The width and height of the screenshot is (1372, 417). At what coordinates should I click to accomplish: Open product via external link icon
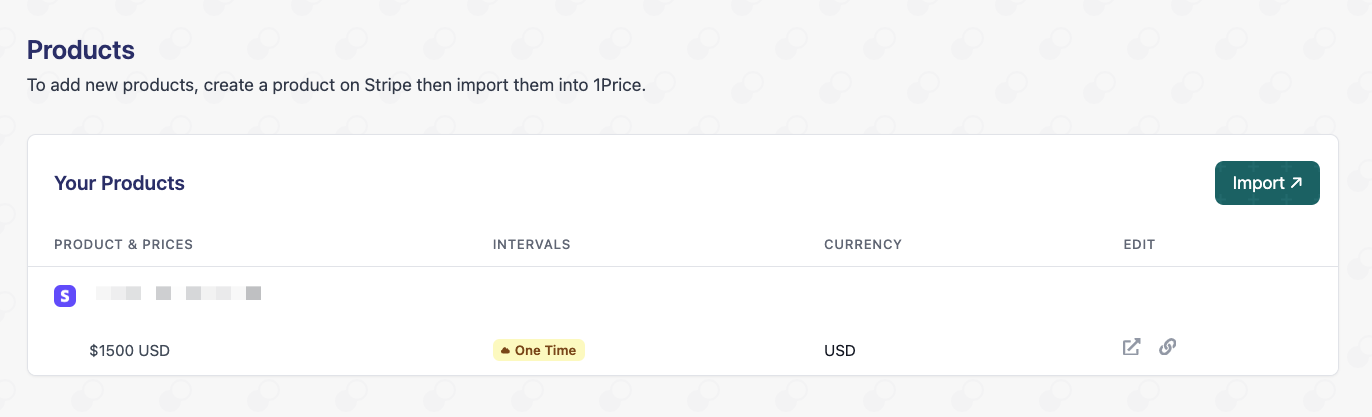1131,348
